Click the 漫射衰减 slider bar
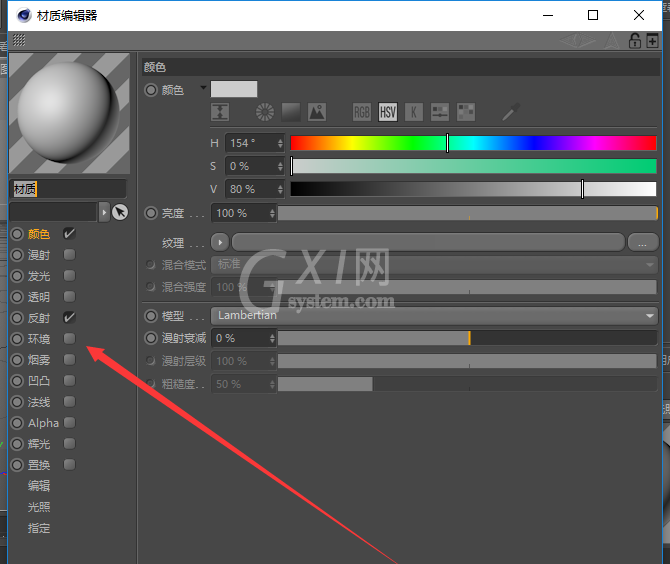The height and width of the screenshot is (564, 670). pos(468,338)
